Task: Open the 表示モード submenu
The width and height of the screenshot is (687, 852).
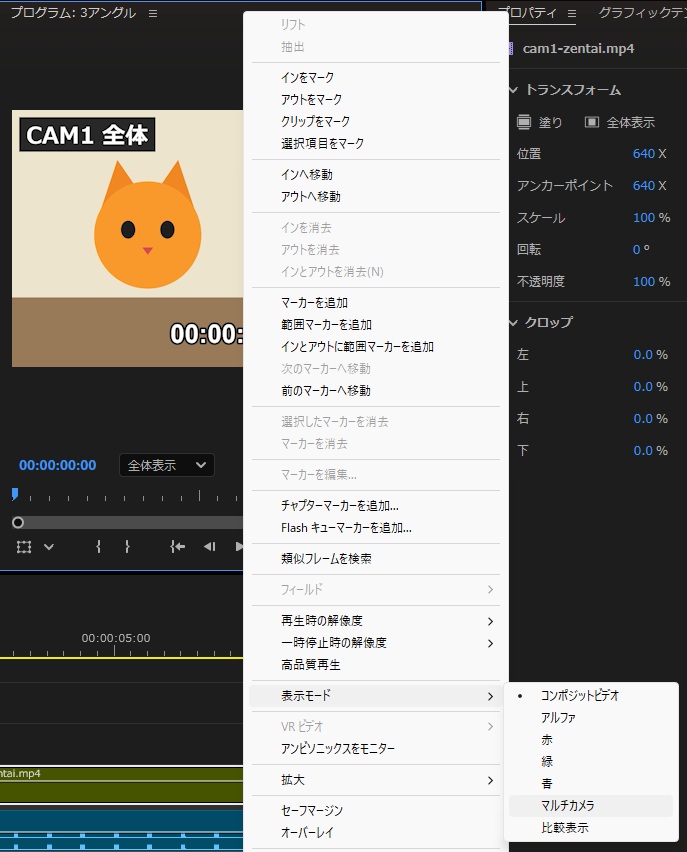Action: pyautogui.click(x=376, y=696)
